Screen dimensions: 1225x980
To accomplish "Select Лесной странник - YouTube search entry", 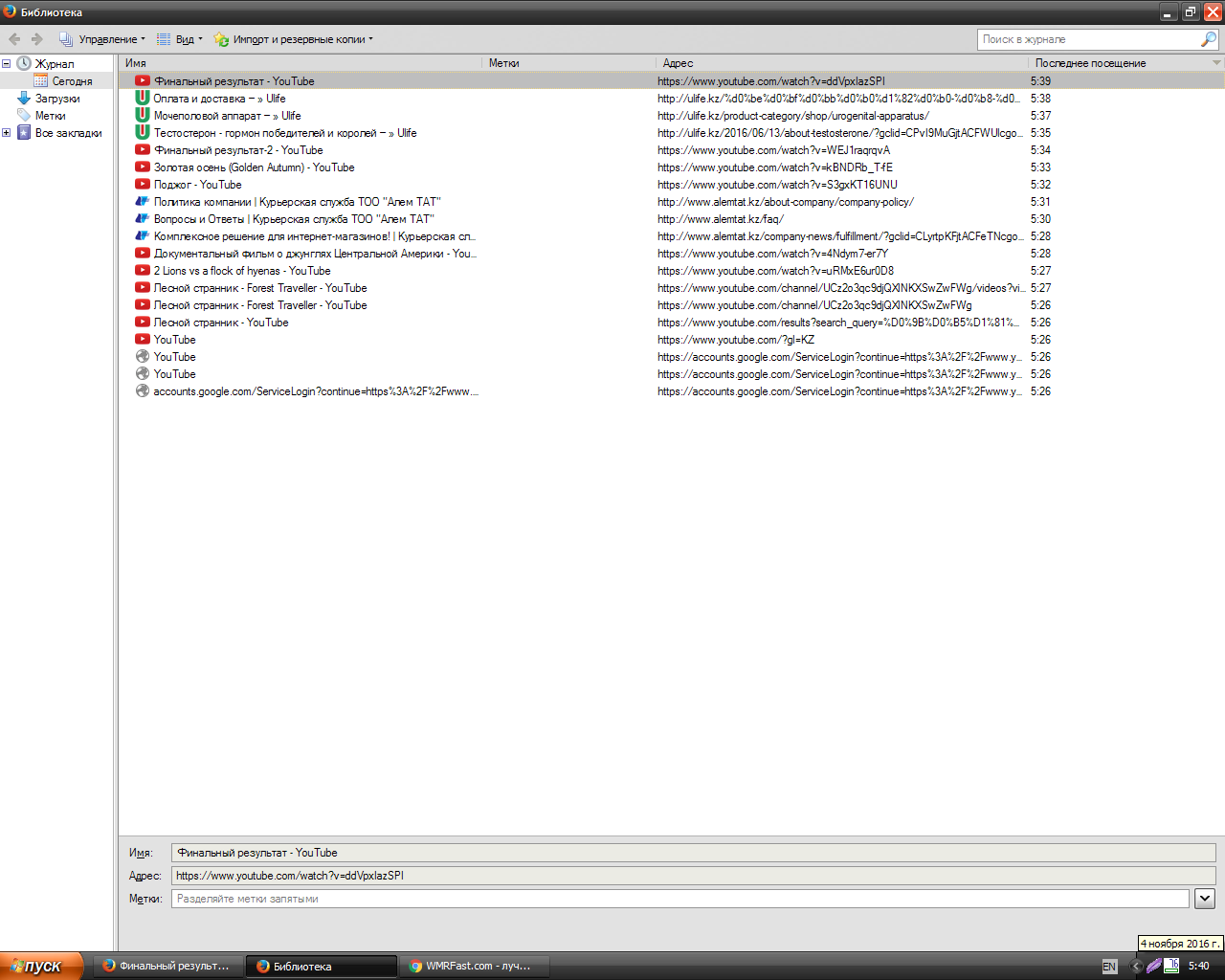I will point(672,323).
